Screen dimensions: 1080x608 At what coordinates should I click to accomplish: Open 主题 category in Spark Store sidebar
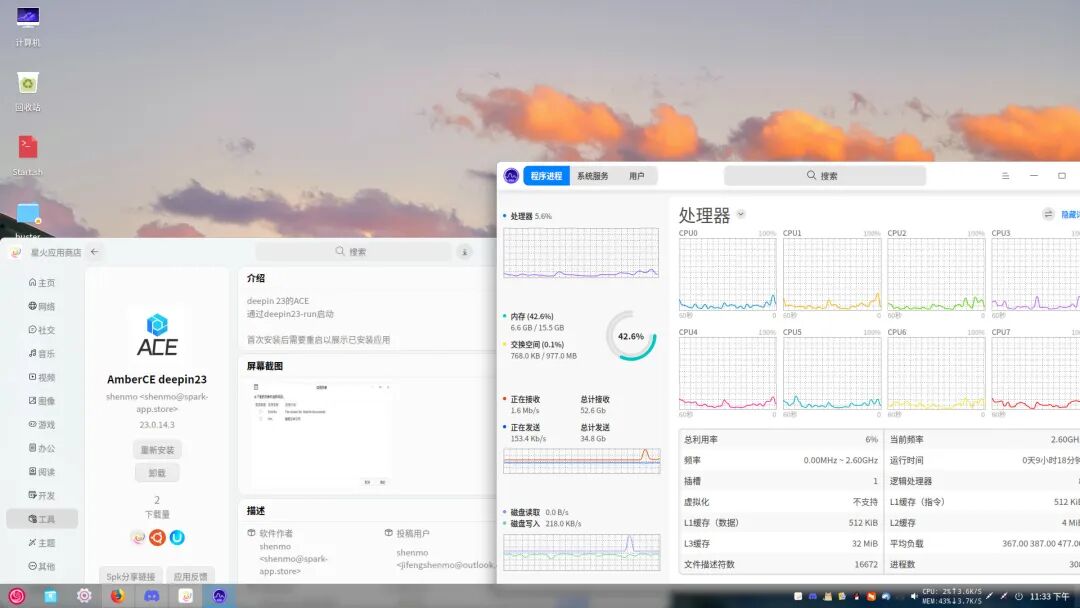(41, 543)
